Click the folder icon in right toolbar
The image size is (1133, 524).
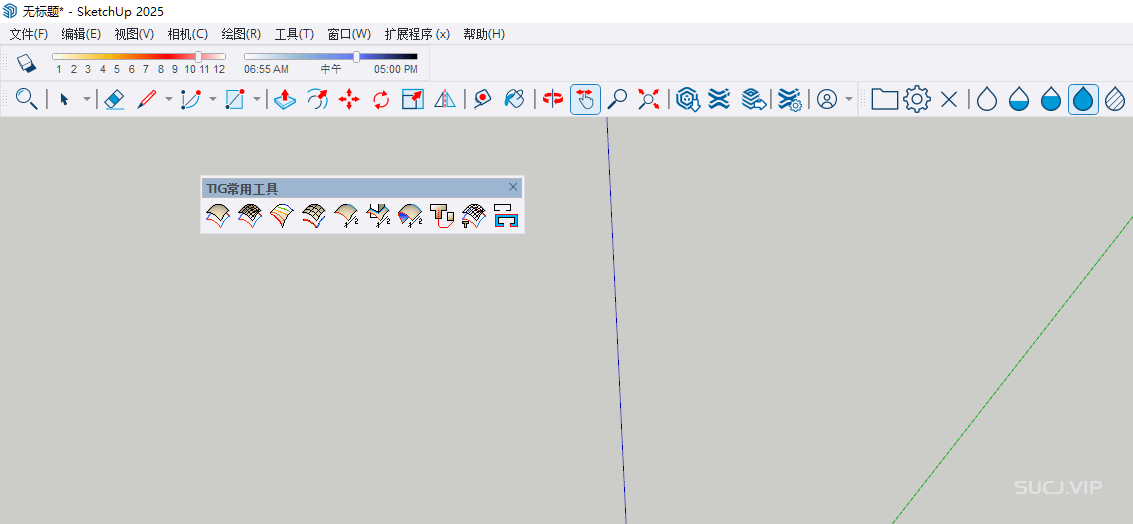(x=884, y=99)
